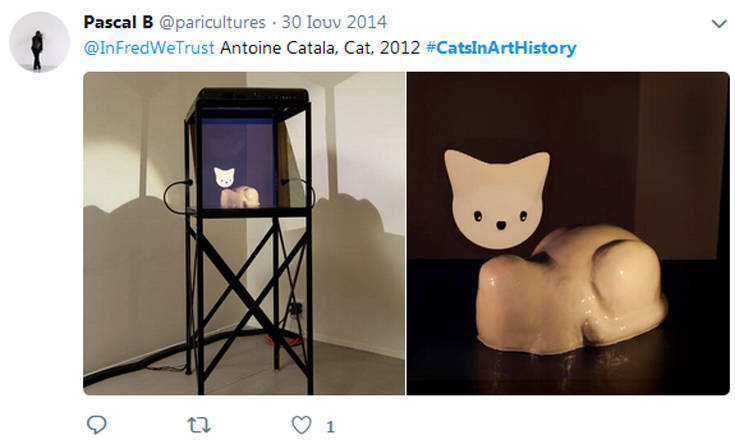Click the projector atop the metal stand
This screenshot has width=735, height=444.
click(x=252, y=98)
